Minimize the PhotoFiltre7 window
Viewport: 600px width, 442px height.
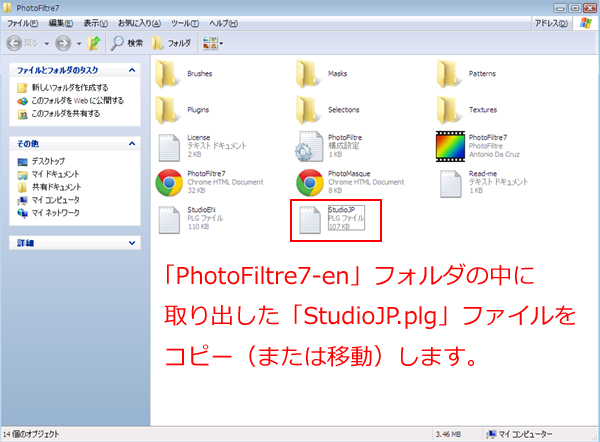[561, 8]
